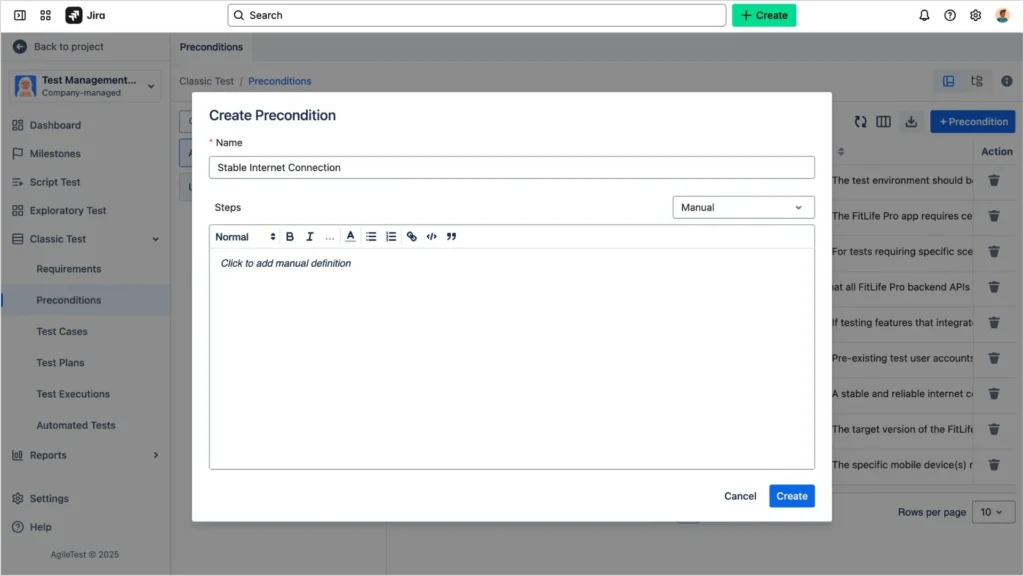Change rows per page using the 10 dropdown

click(x=993, y=511)
